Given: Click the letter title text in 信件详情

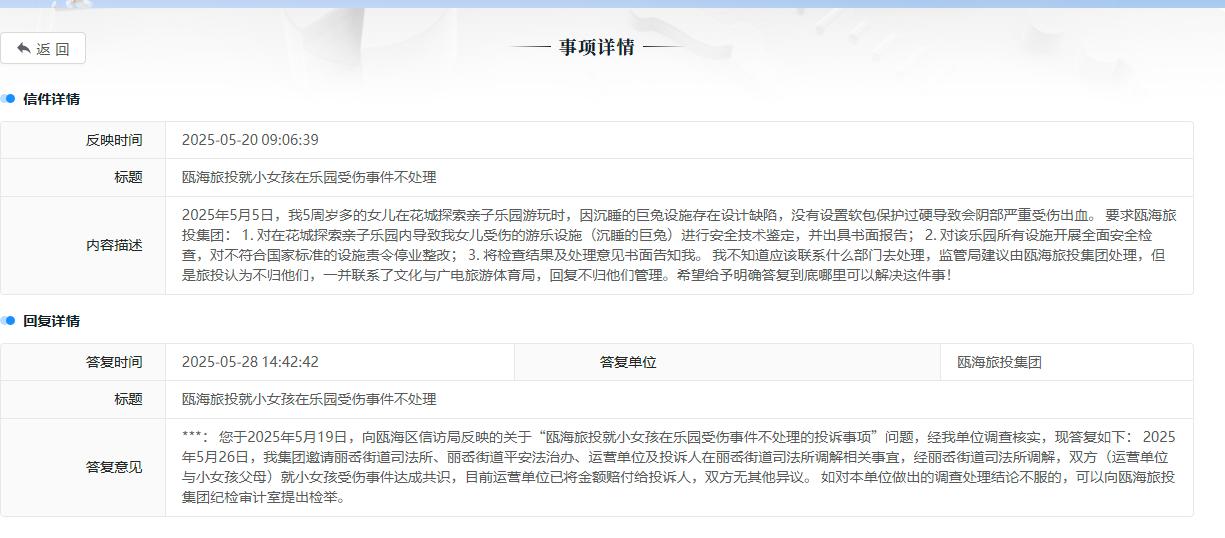Looking at the screenshot, I should click(x=309, y=177).
